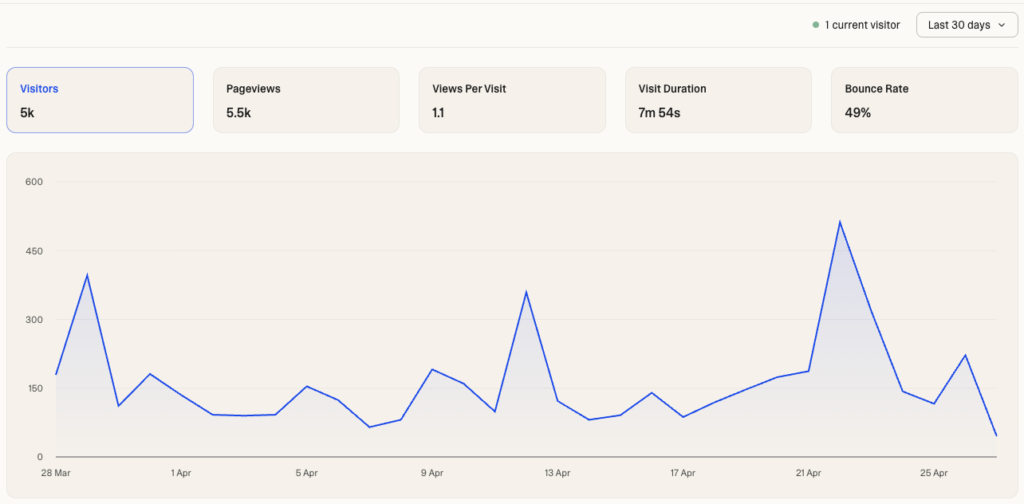
Task: Open the Views Per Visit card
Action: tap(512, 100)
